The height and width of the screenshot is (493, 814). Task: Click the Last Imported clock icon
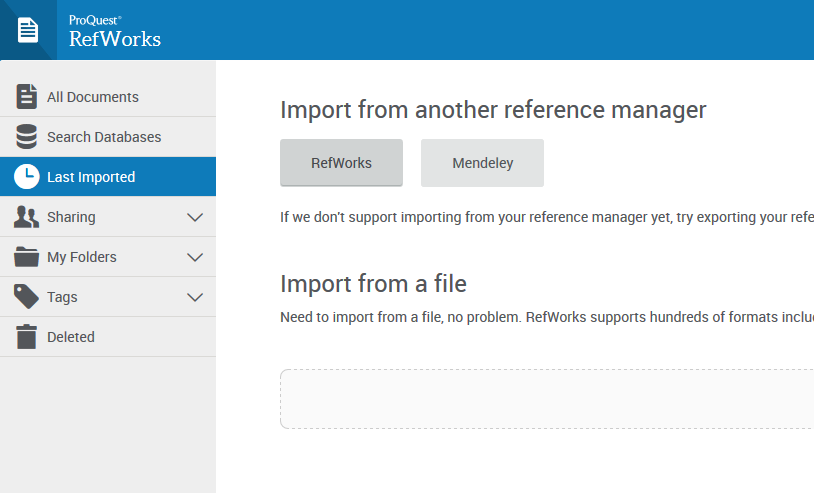pos(26,176)
